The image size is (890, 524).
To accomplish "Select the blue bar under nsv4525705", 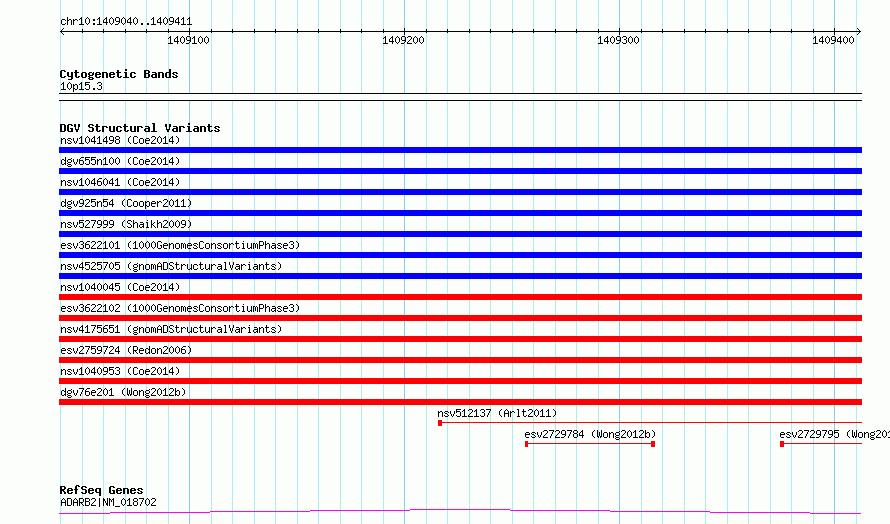I will click(460, 276).
